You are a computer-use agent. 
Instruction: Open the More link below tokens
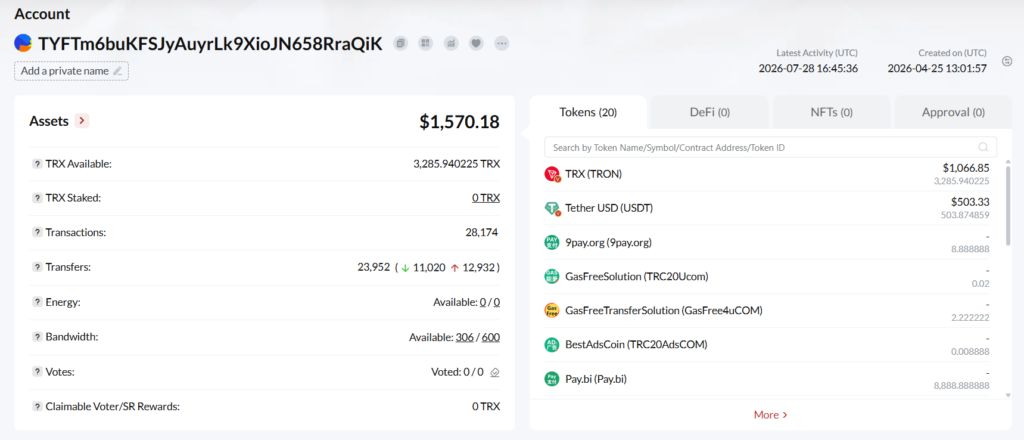(x=771, y=415)
